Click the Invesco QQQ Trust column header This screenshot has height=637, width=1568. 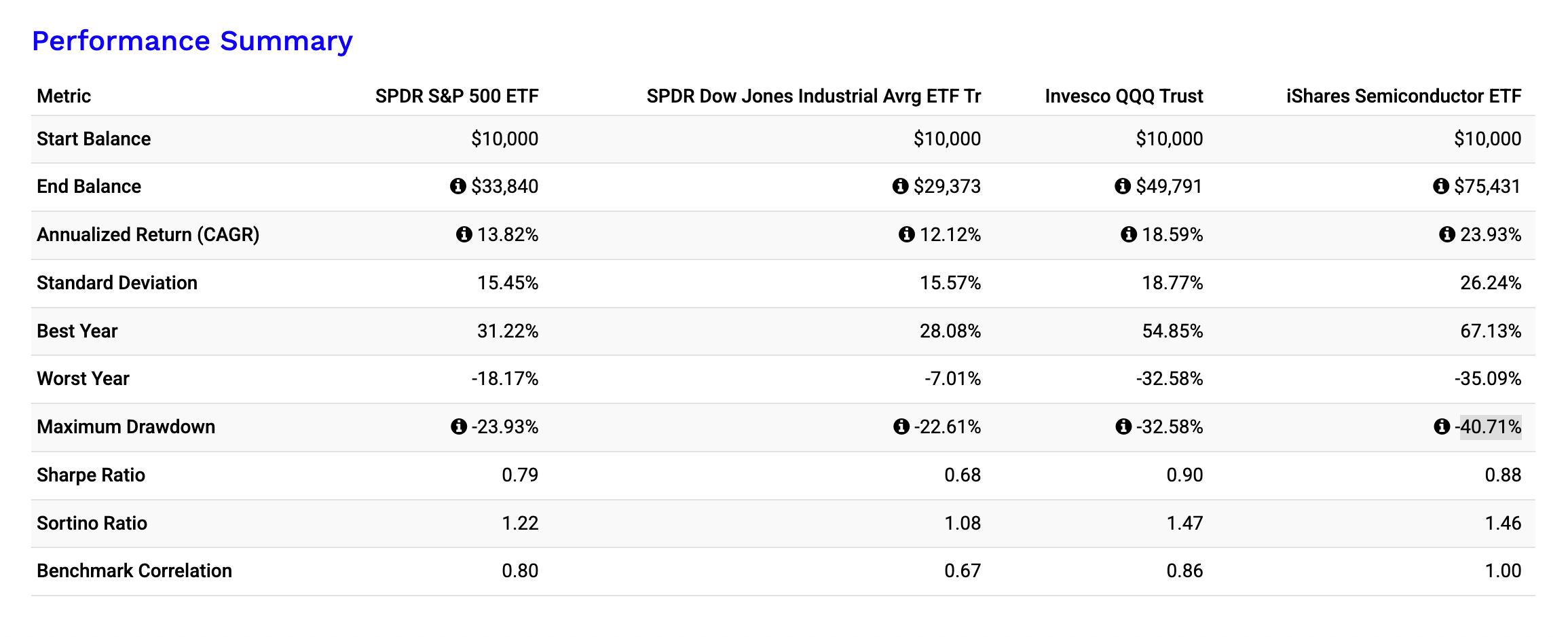1123,96
